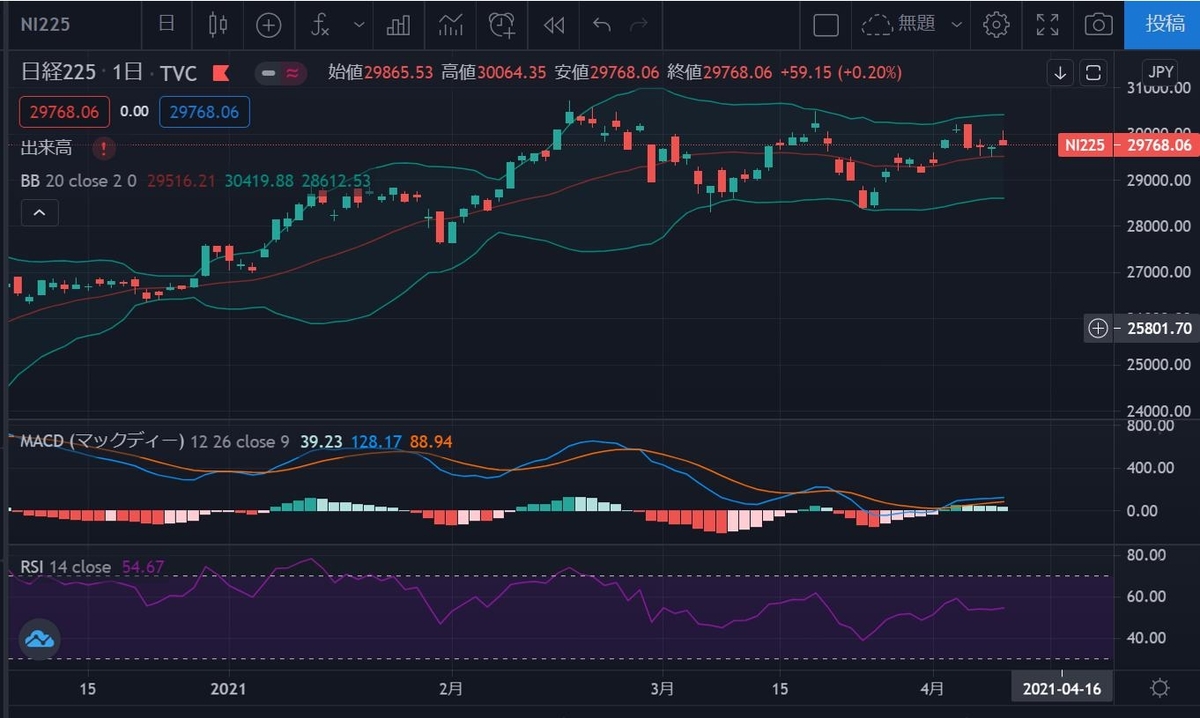
Task: Change the 日 daily interval
Action: point(167,24)
